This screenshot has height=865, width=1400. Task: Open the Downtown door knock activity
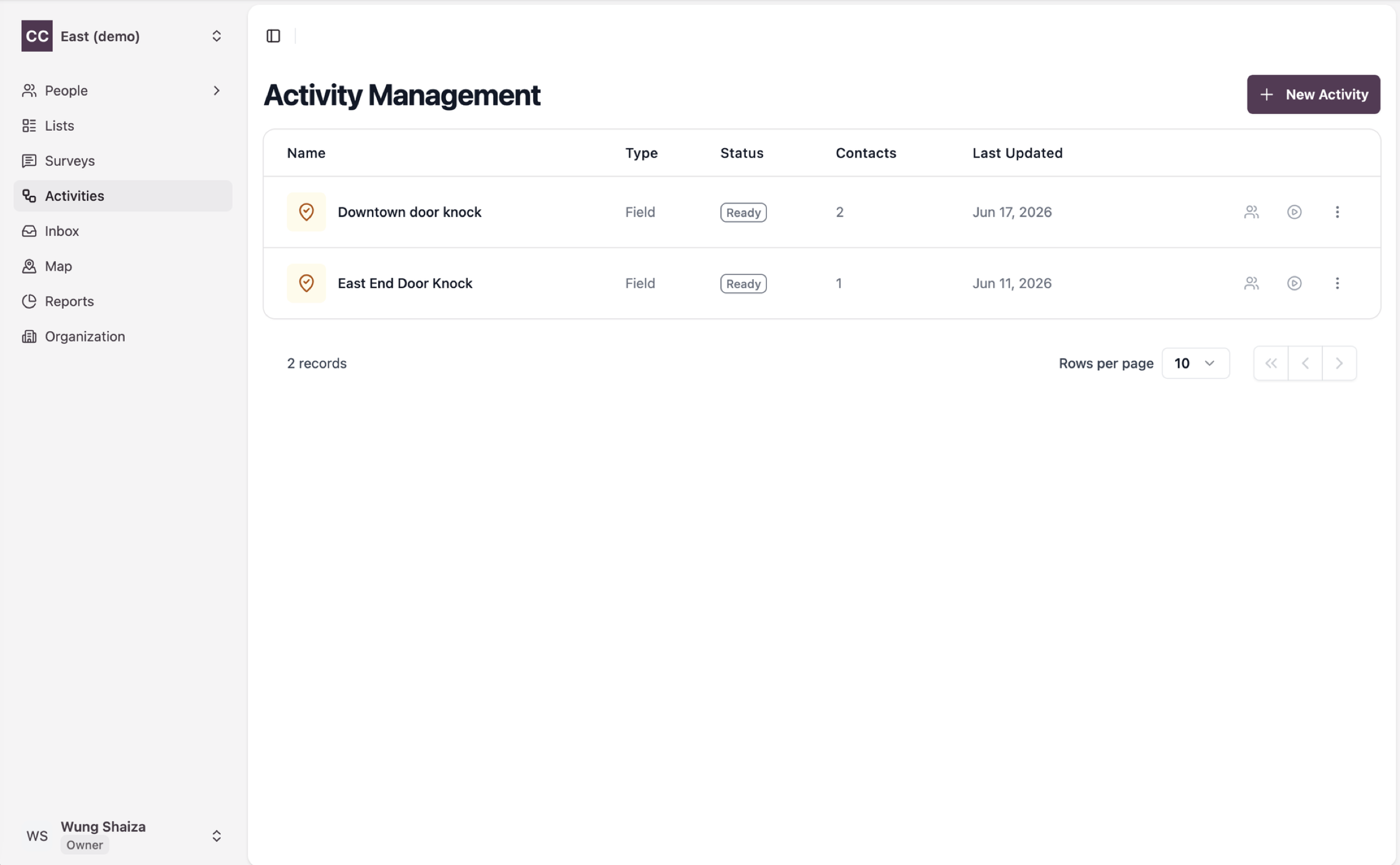tap(409, 212)
